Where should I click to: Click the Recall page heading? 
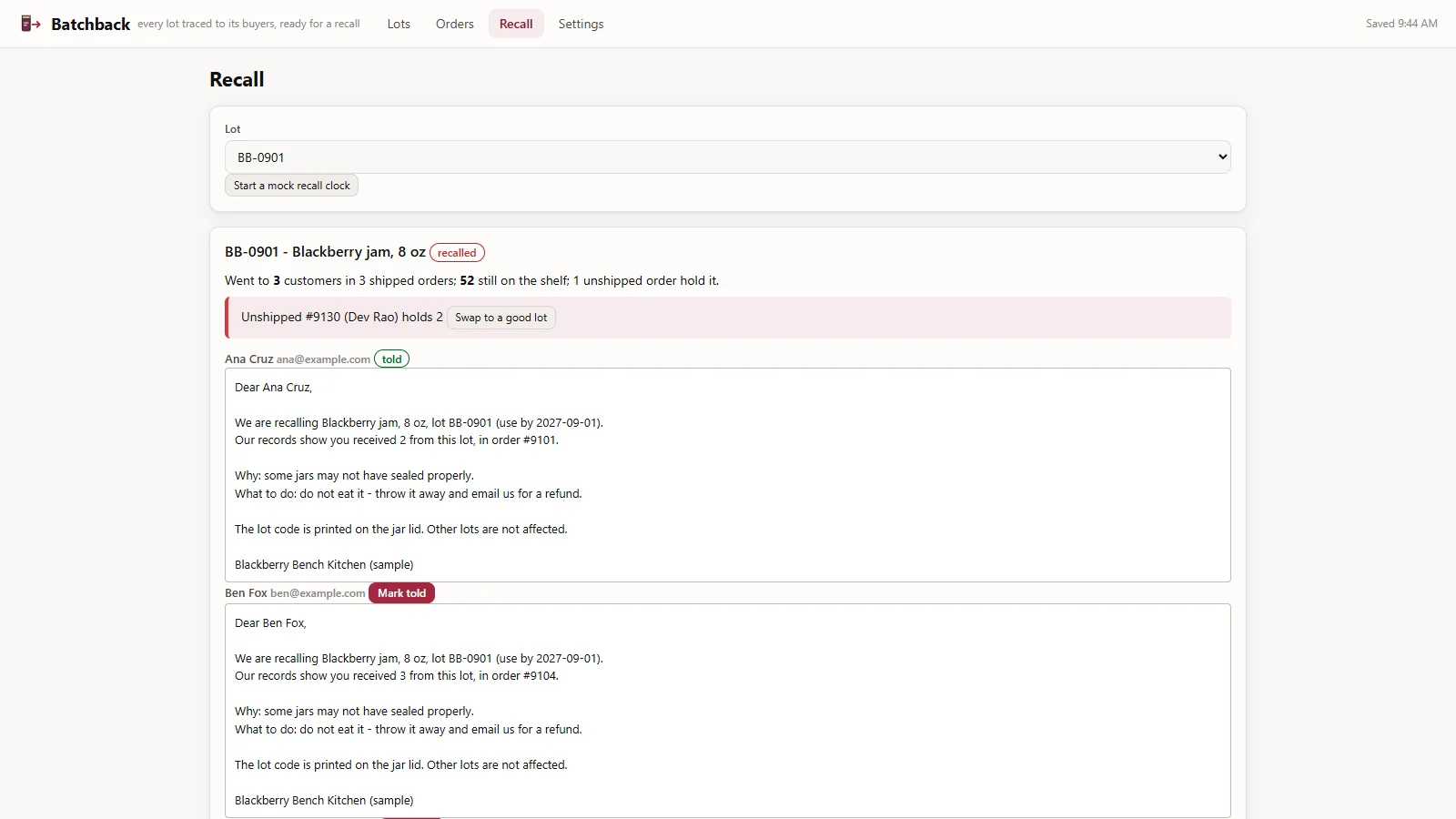pyautogui.click(x=237, y=79)
